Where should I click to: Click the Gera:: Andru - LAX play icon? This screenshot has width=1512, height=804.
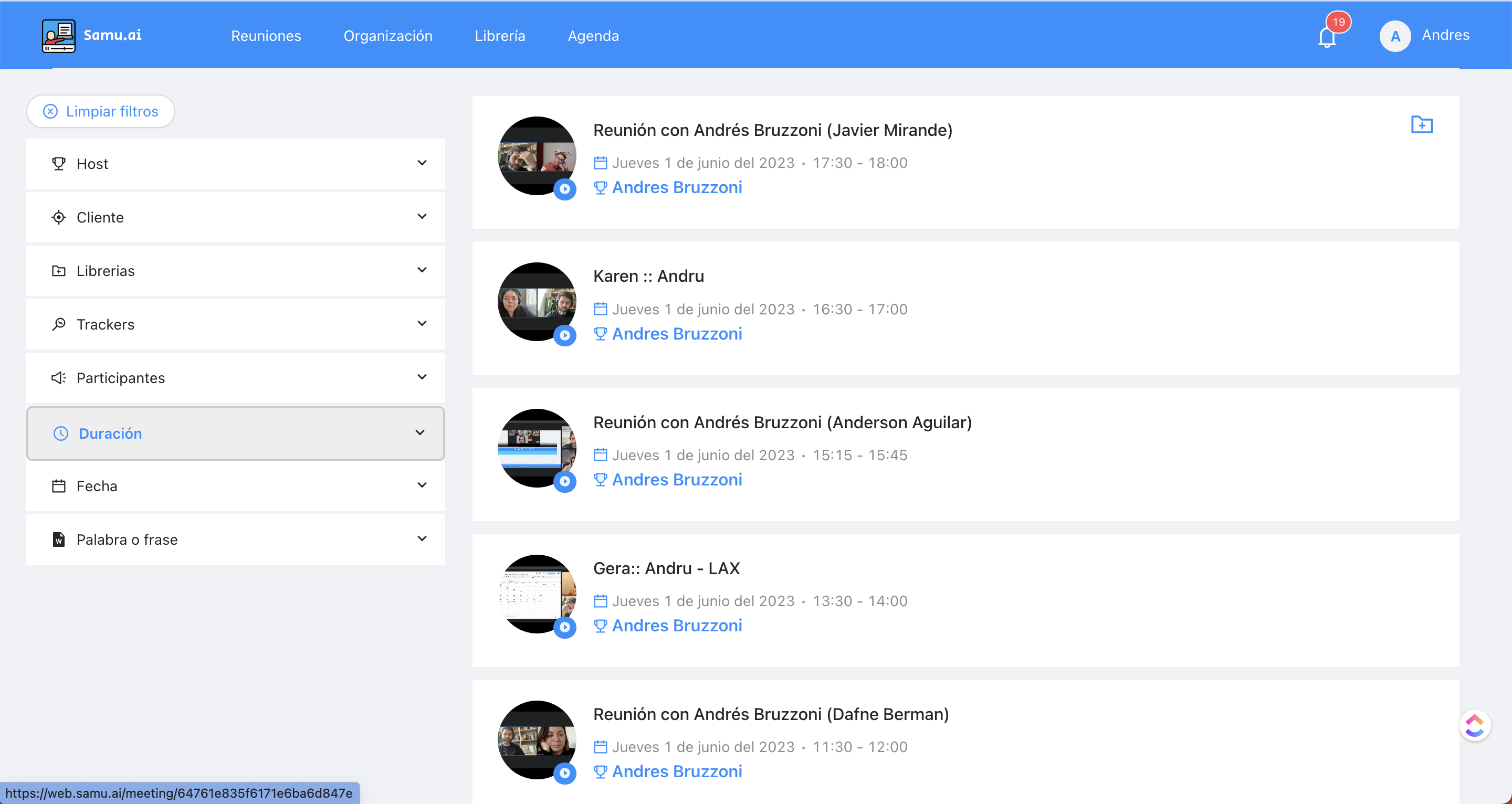[x=565, y=627]
